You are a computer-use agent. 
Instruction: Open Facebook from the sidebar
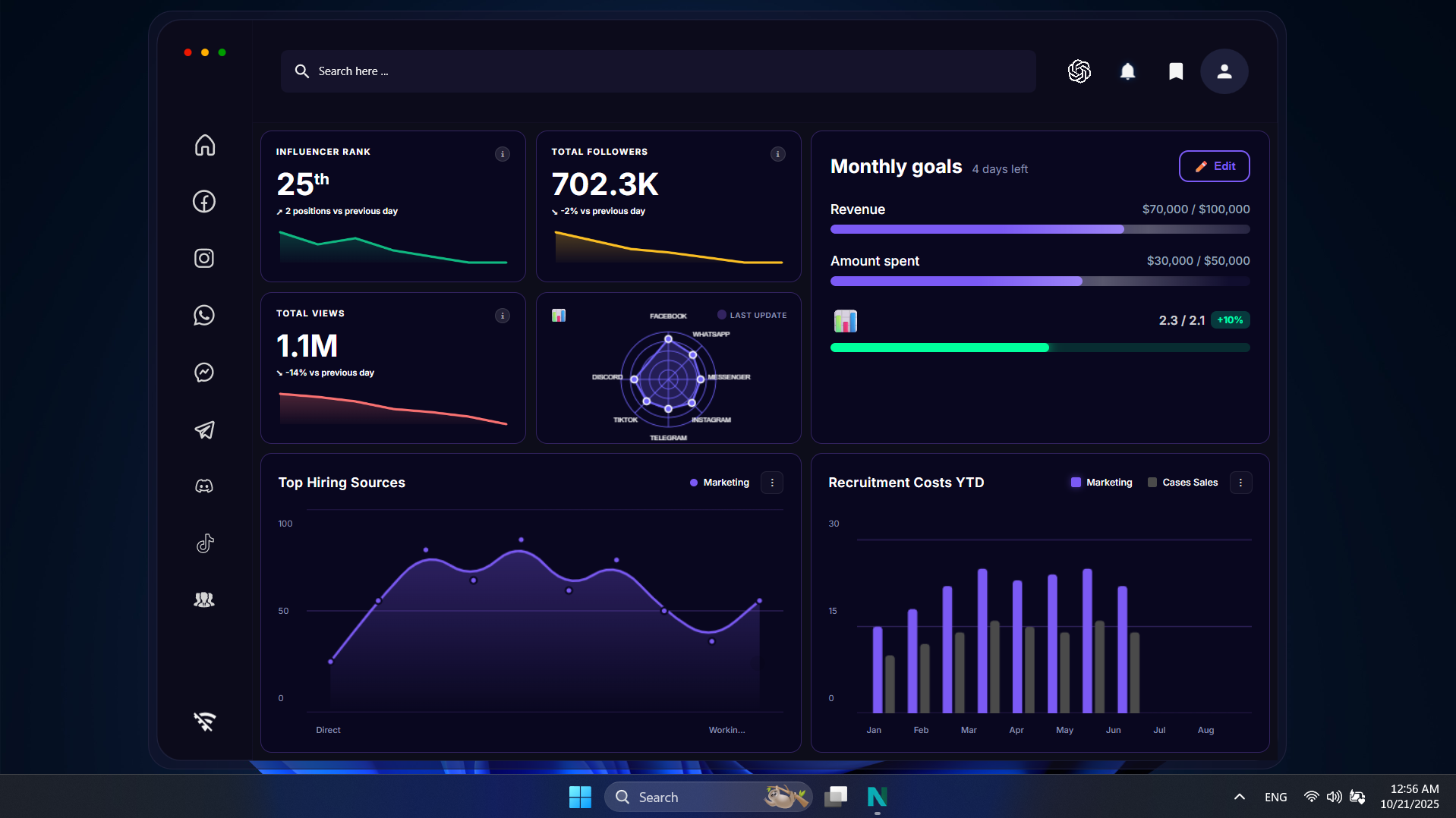tap(203, 201)
